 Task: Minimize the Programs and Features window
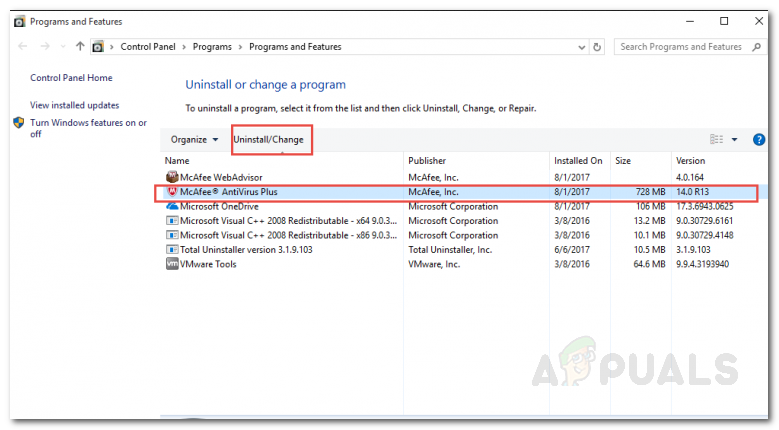point(690,21)
